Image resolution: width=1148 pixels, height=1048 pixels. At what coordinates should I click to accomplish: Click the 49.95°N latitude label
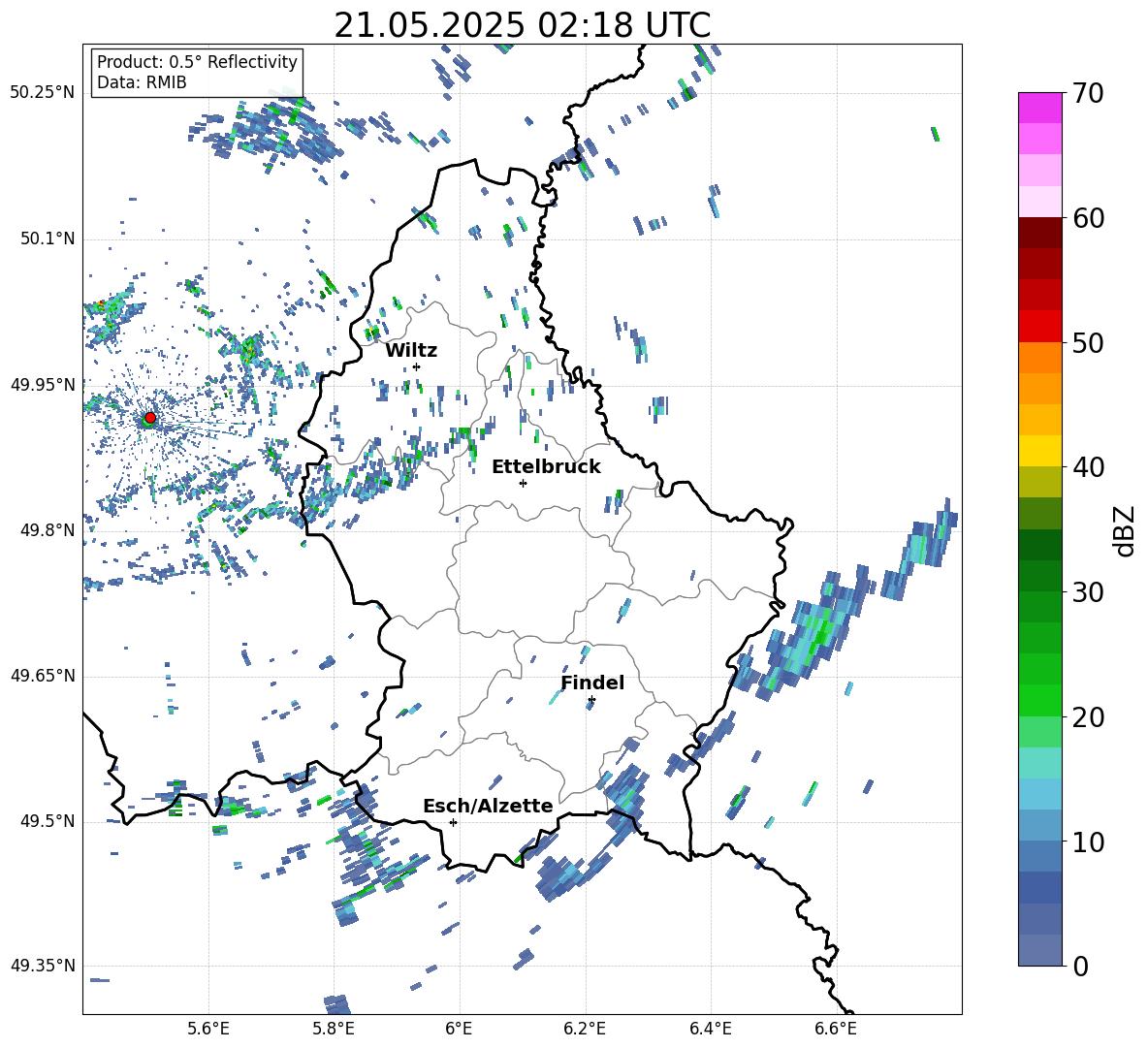(43, 384)
